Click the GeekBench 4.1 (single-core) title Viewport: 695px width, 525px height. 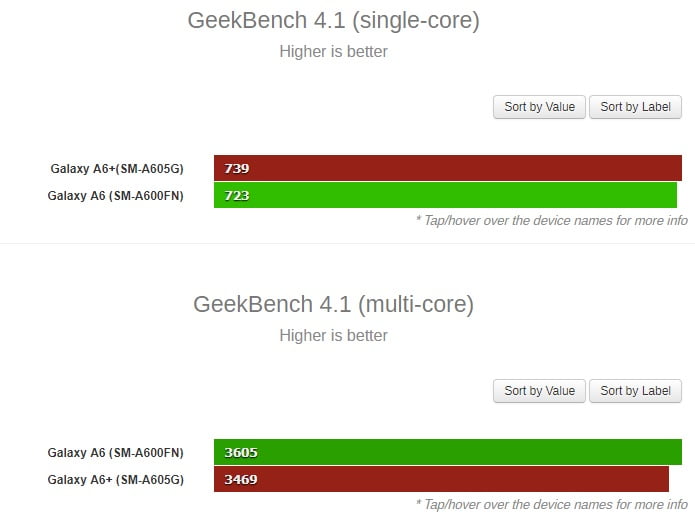tap(333, 20)
